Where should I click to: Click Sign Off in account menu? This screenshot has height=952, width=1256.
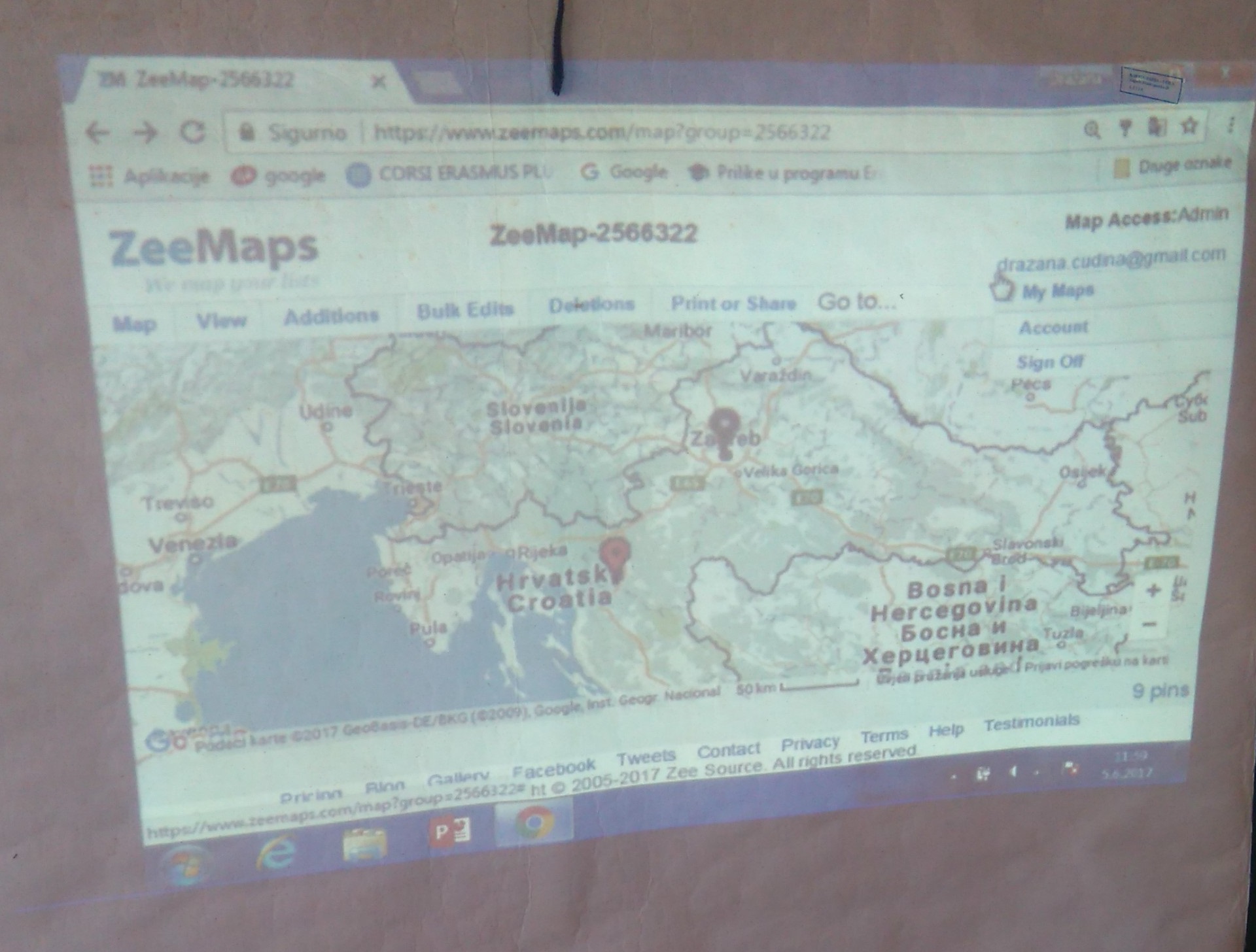1050,362
